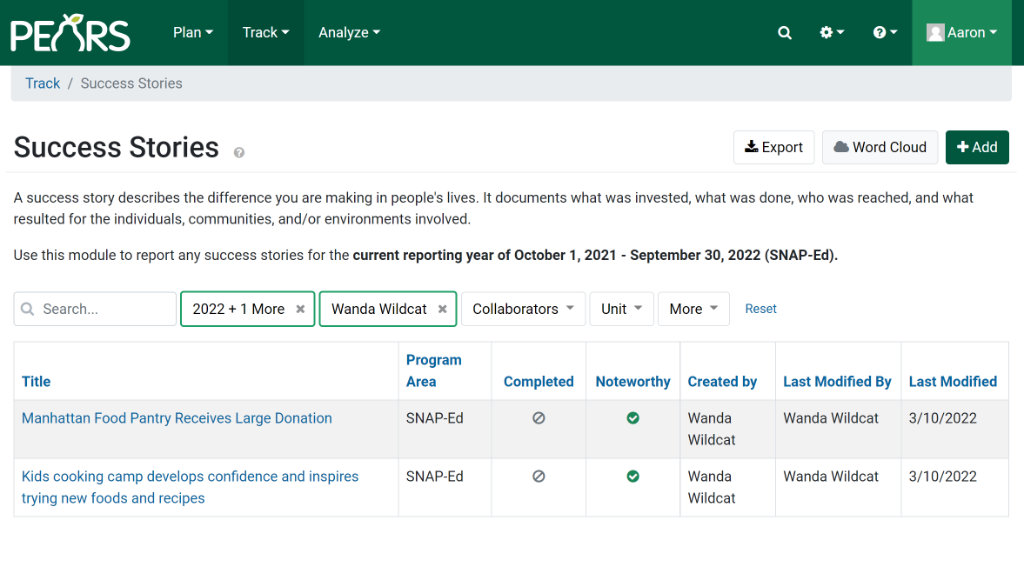Click the green Add button
1024x587 pixels.
click(977, 147)
